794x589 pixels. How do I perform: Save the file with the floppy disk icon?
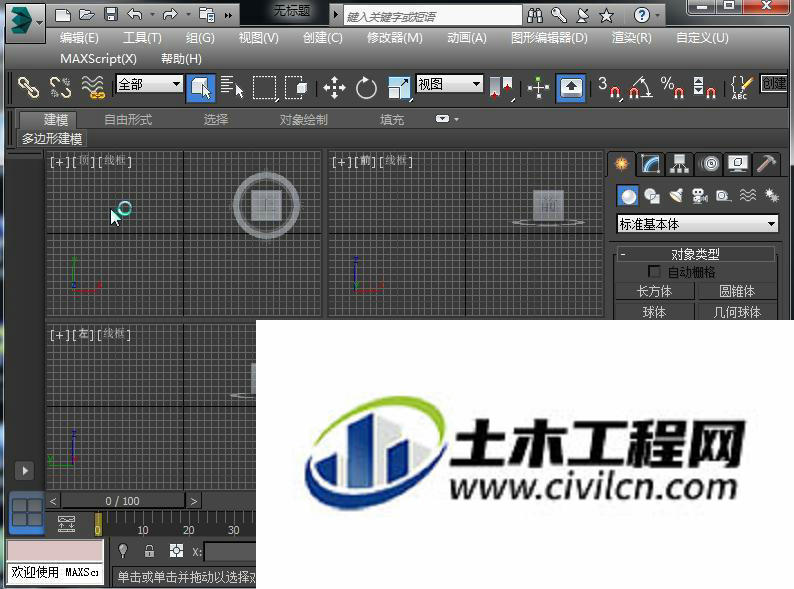tap(111, 15)
